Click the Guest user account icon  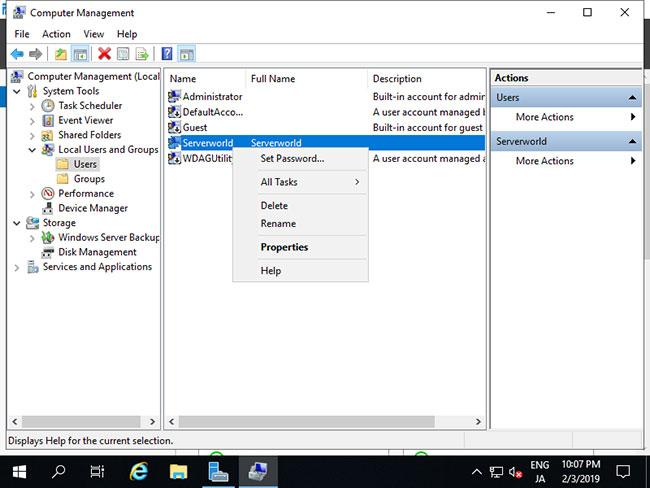pyautogui.click(x=174, y=127)
